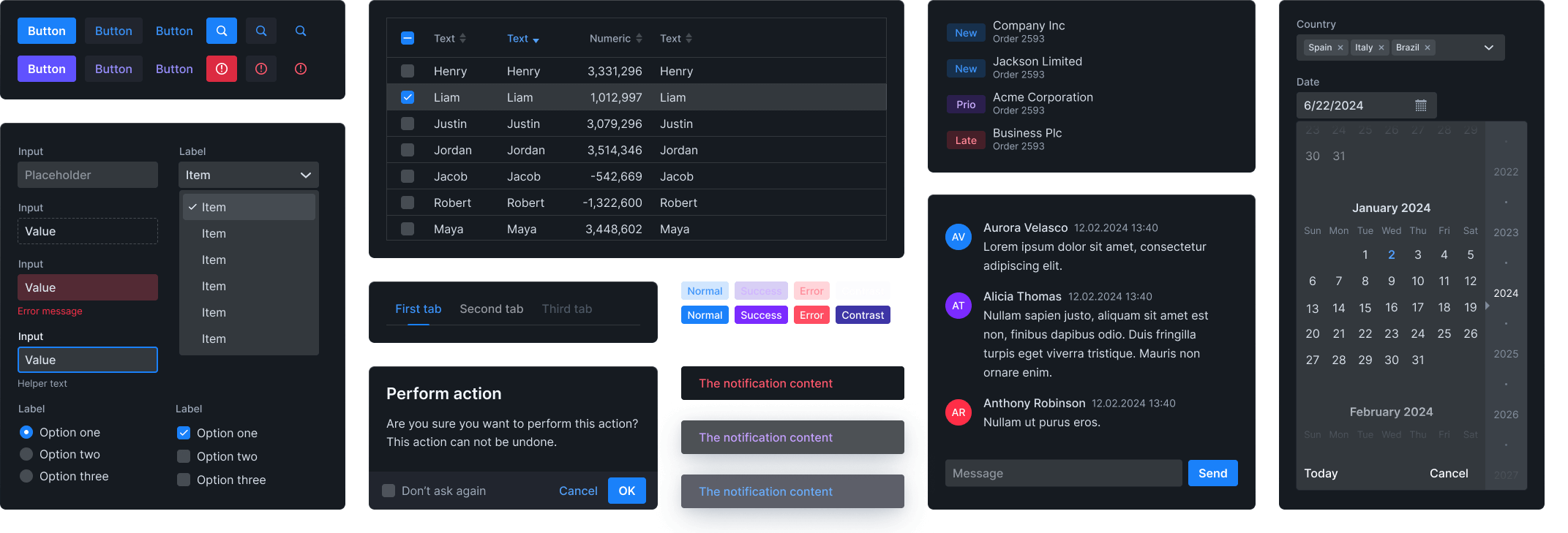Click the OK button in the dialog

point(626,491)
